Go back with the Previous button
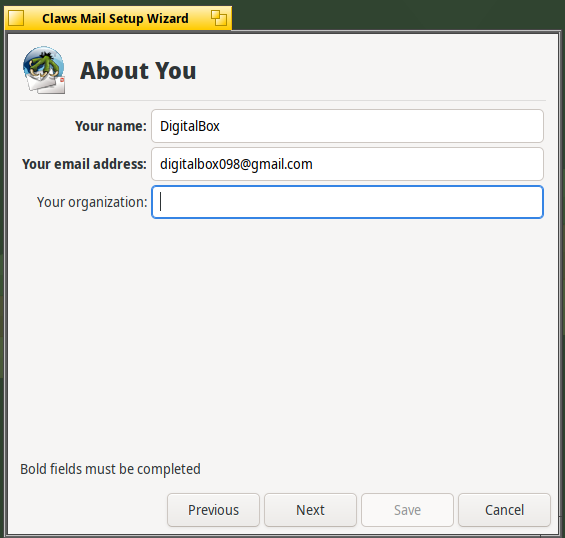The image size is (565, 538). (x=213, y=510)
